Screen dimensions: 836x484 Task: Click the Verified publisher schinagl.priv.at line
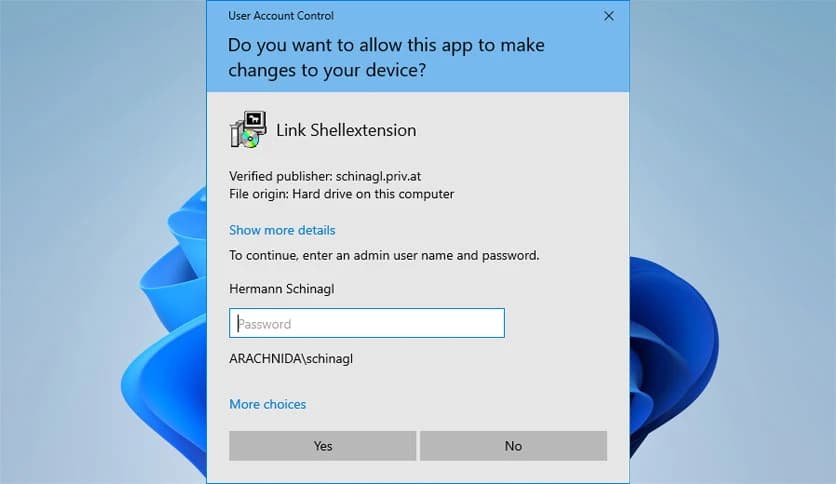(325, 176)
